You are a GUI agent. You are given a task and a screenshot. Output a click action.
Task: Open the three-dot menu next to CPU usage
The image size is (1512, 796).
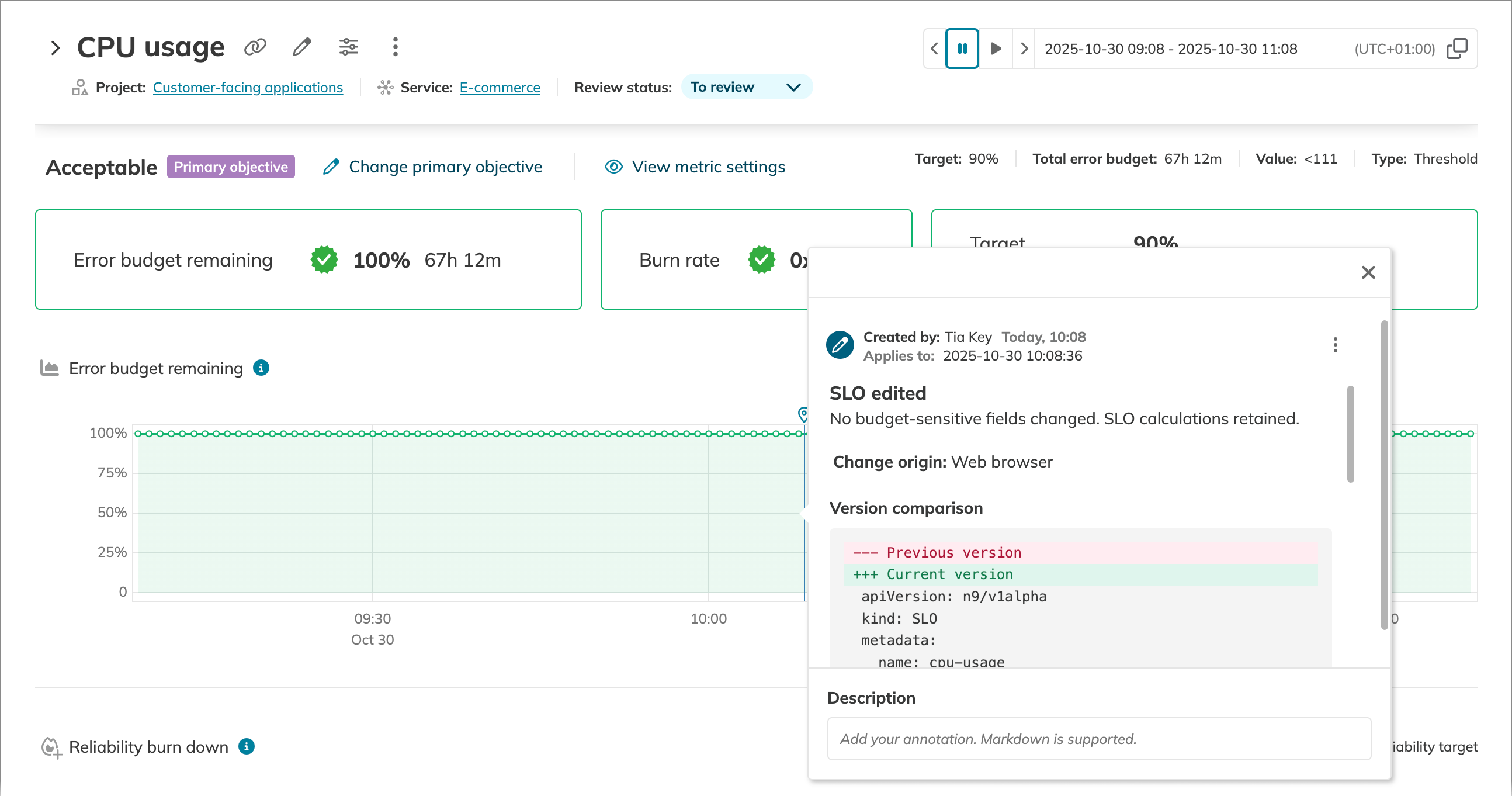[395, 47]
